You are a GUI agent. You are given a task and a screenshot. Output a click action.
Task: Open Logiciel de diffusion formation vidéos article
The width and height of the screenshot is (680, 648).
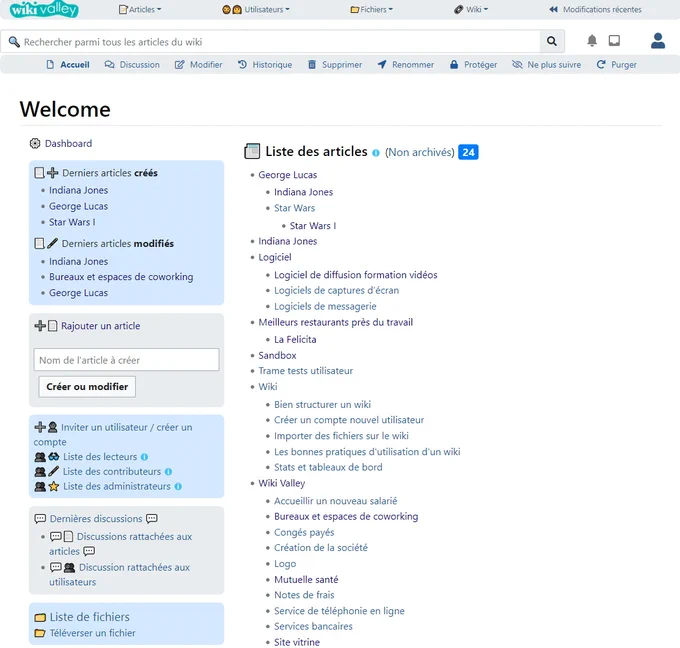[x=356, y=275]
